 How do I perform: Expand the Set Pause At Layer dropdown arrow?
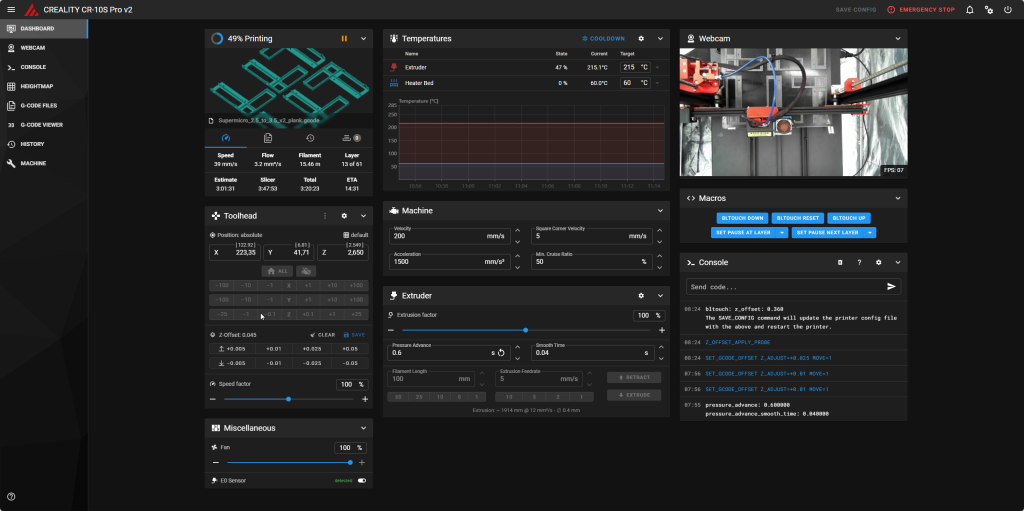(x=780, y=232)
